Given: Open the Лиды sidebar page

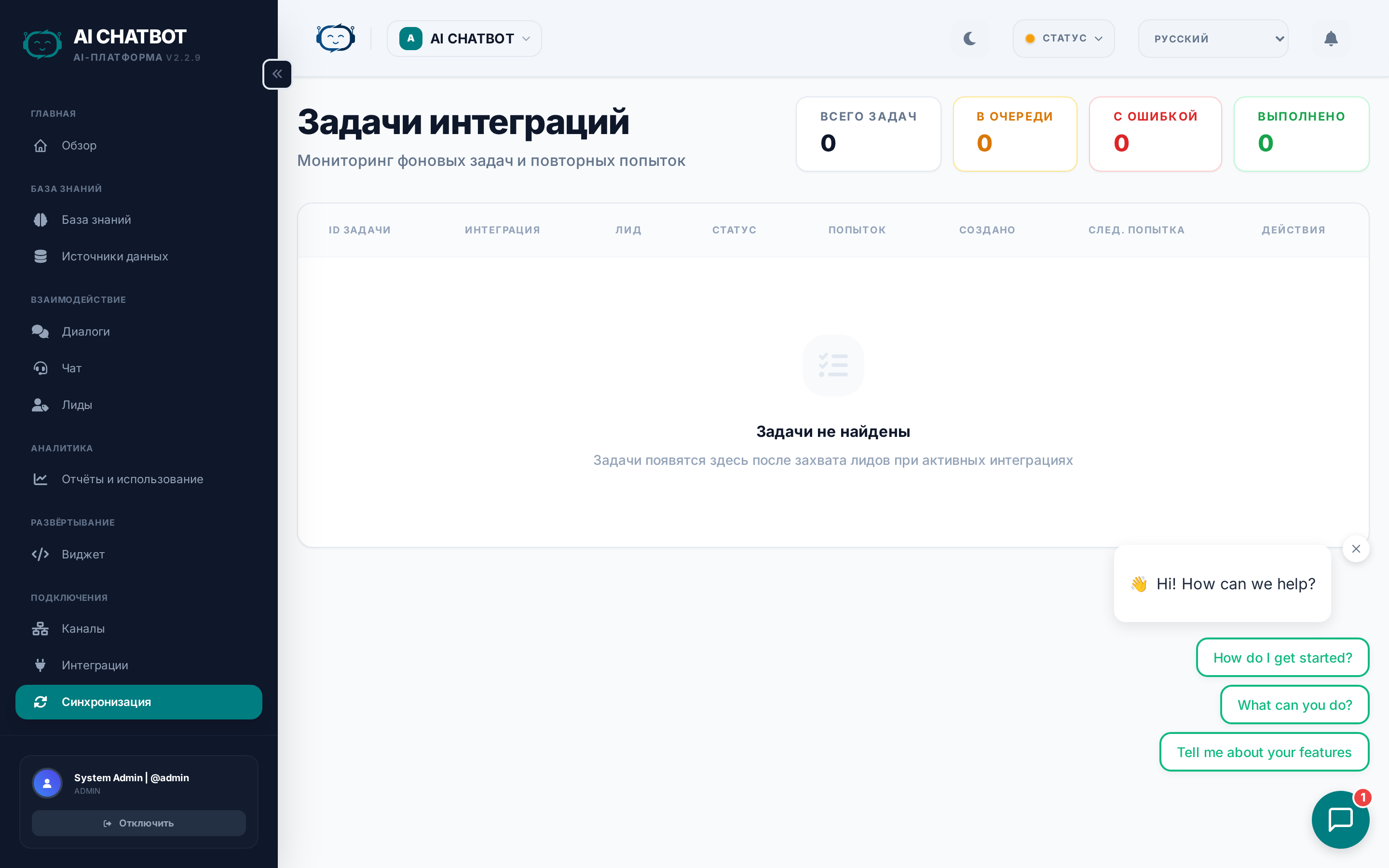Looking at the screenshot, I should (77, 405).
